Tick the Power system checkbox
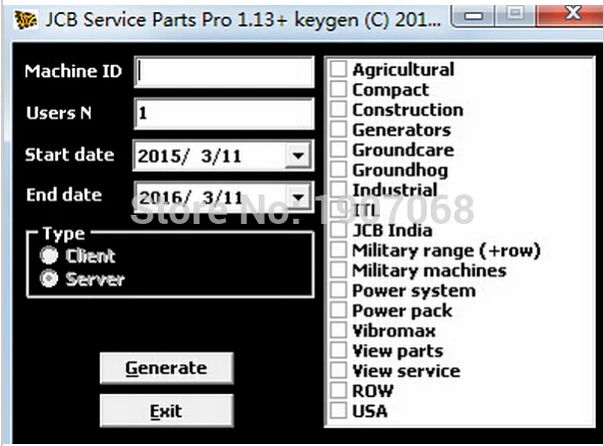Screen dimensions: 604x446 click(339, 290)
